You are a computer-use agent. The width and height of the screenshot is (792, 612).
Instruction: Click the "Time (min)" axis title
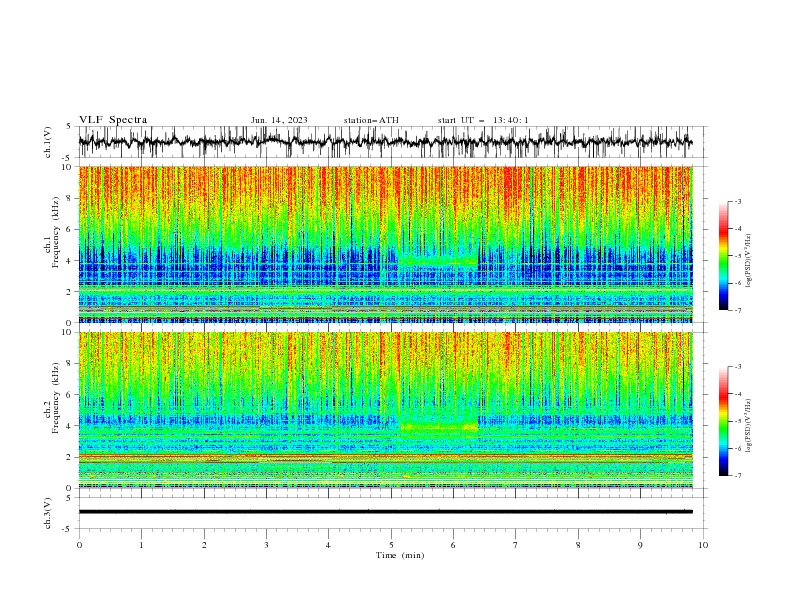[400, 555]
